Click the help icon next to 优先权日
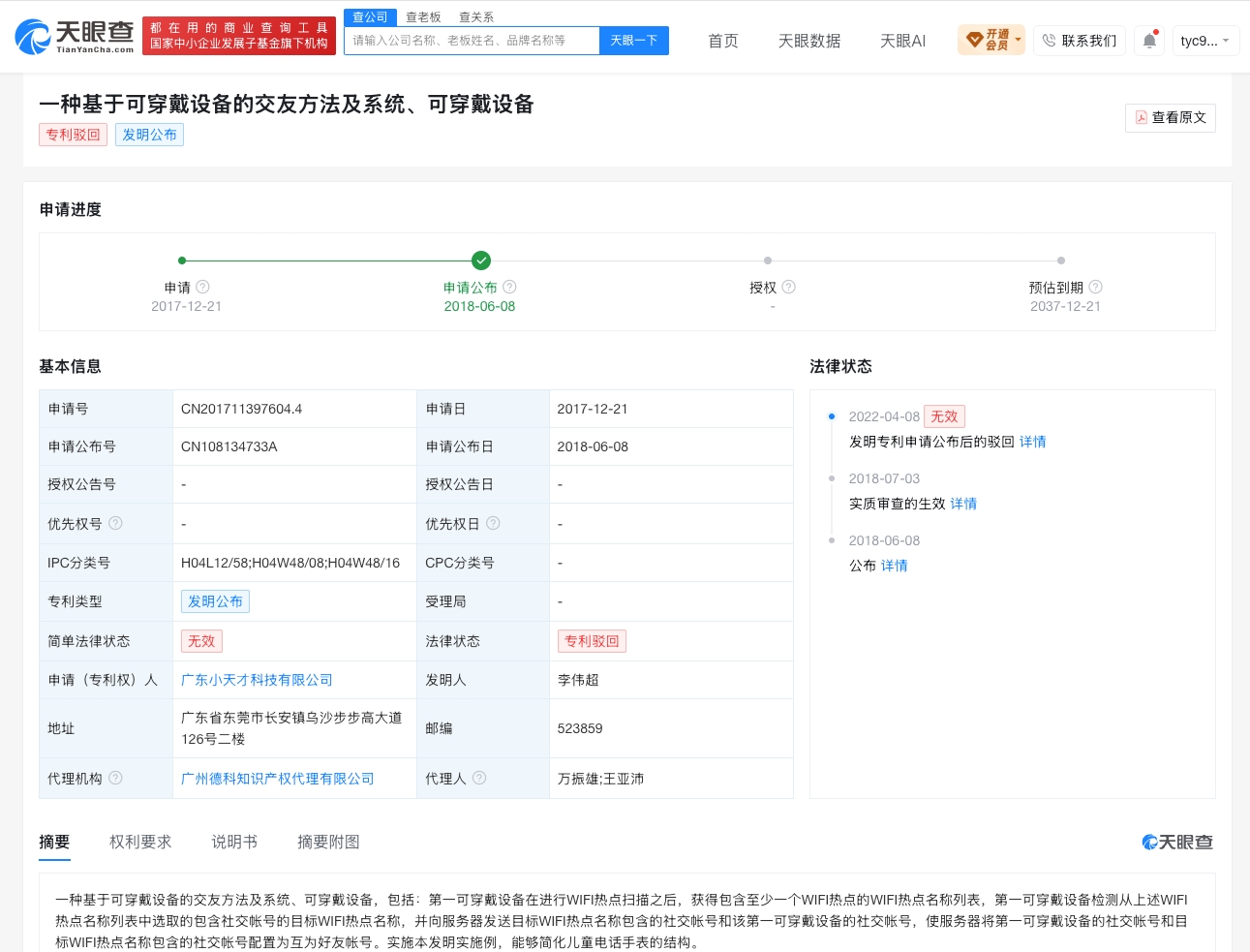The height and width of the screenshot is (952, 1250). [x=493, y=523]
